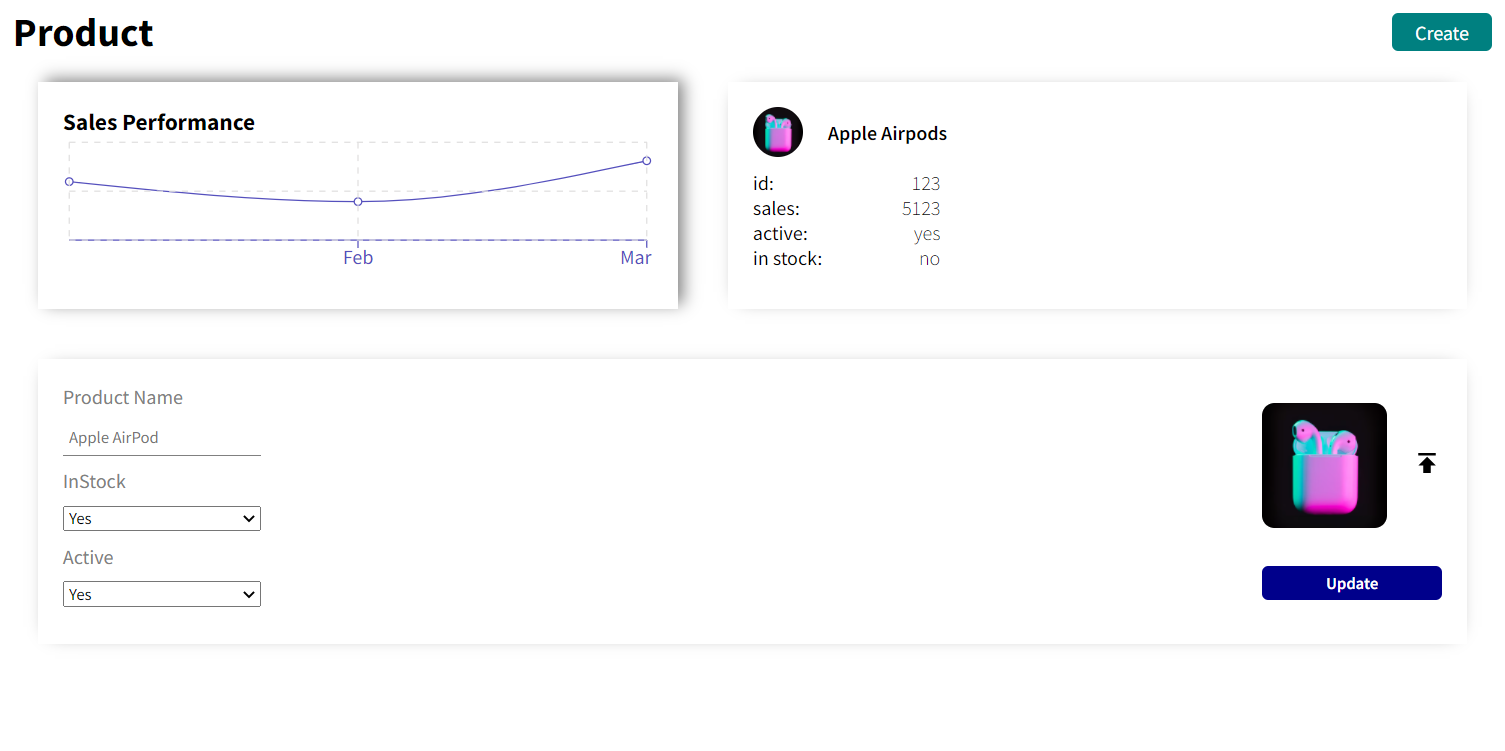
Task: Click the Mar data point on chart
Action: click(x=647, y=161)
